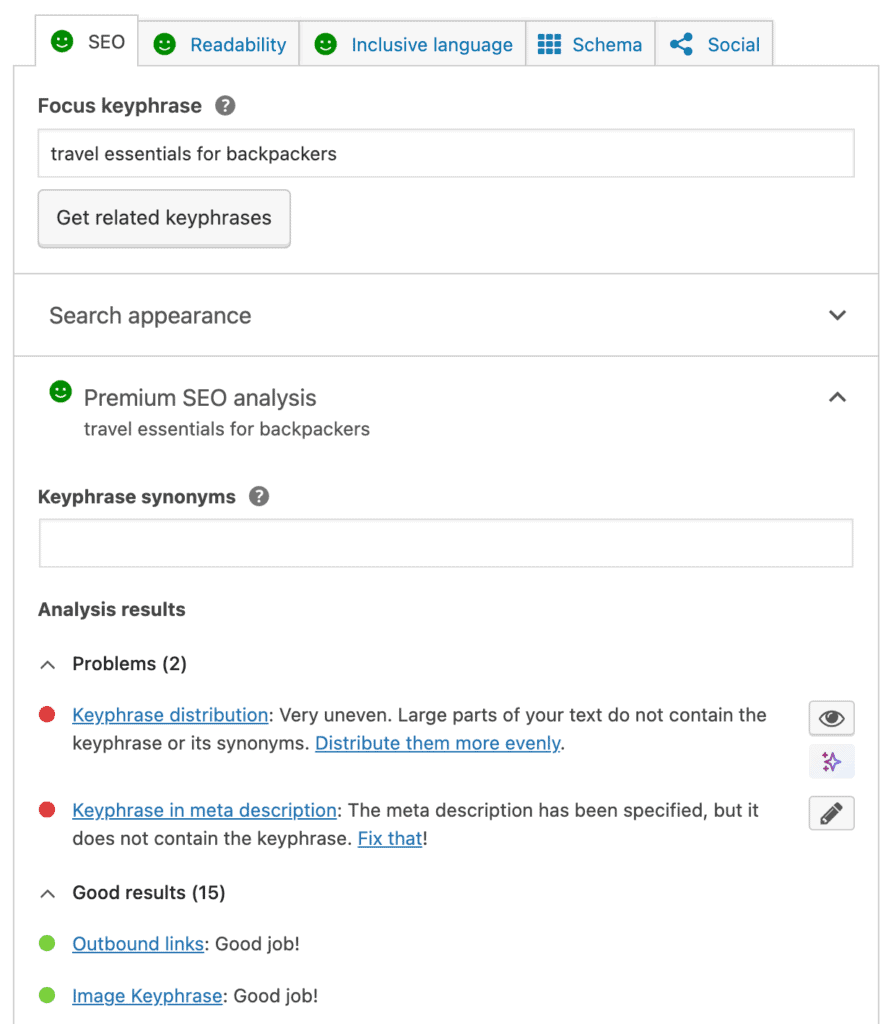Open the AI sparkle suggestion icon

pyautogui.click(x=831, y=762)
